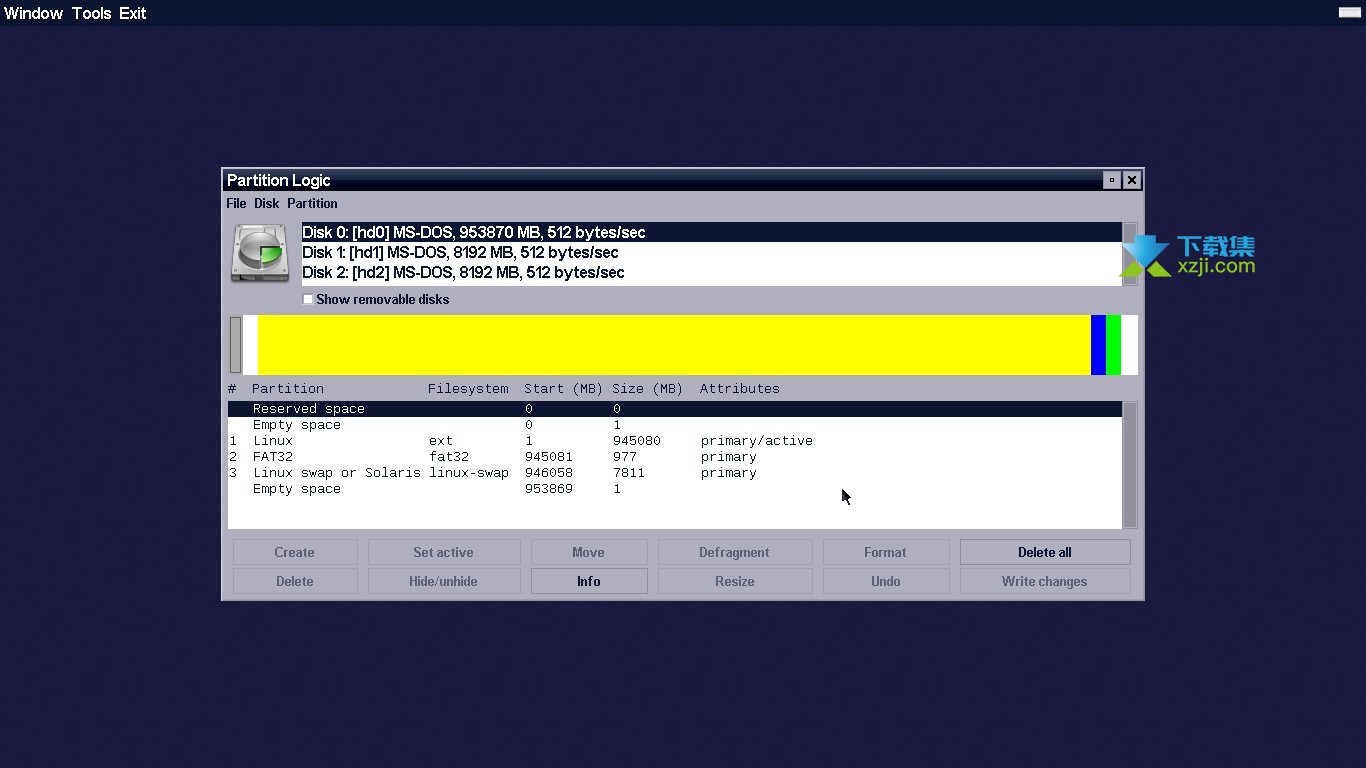Image resolution: width=1366 pixels, height=768 pixels.
Task: Toggle Show removable disks checkbox
Action: click(x=308, y=299)
